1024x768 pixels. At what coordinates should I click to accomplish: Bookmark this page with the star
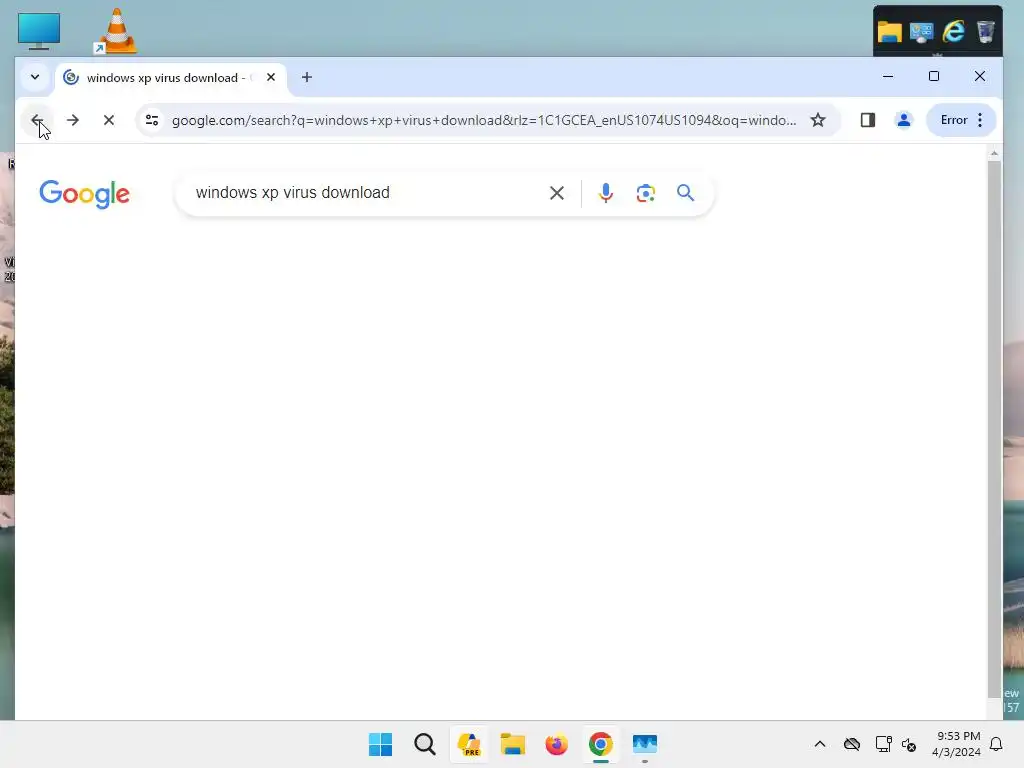tap(818, 120)
